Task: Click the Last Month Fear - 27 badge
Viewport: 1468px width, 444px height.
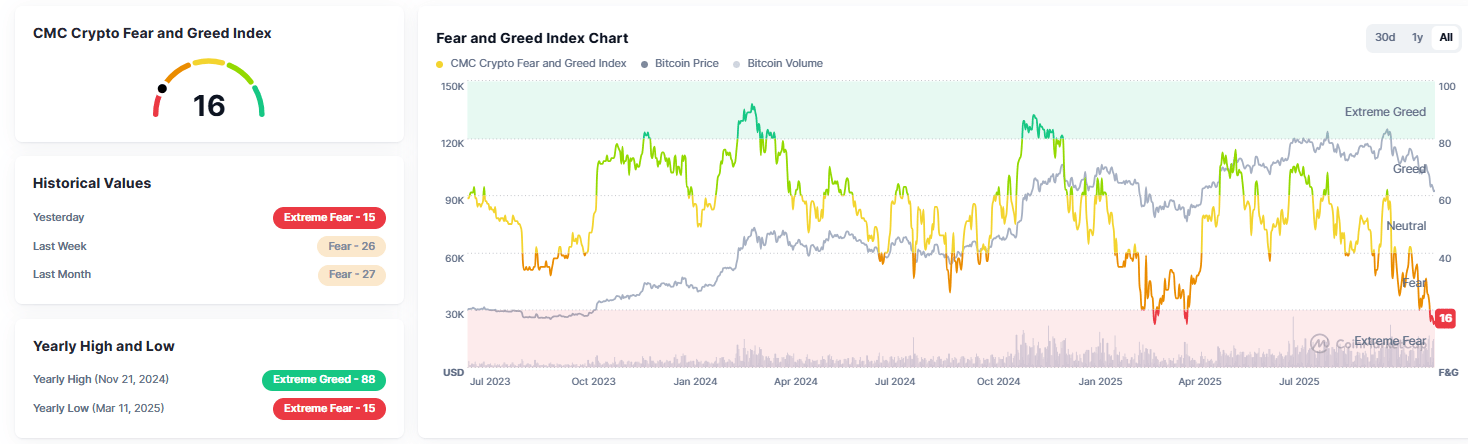Action: [x=351, y=274]
